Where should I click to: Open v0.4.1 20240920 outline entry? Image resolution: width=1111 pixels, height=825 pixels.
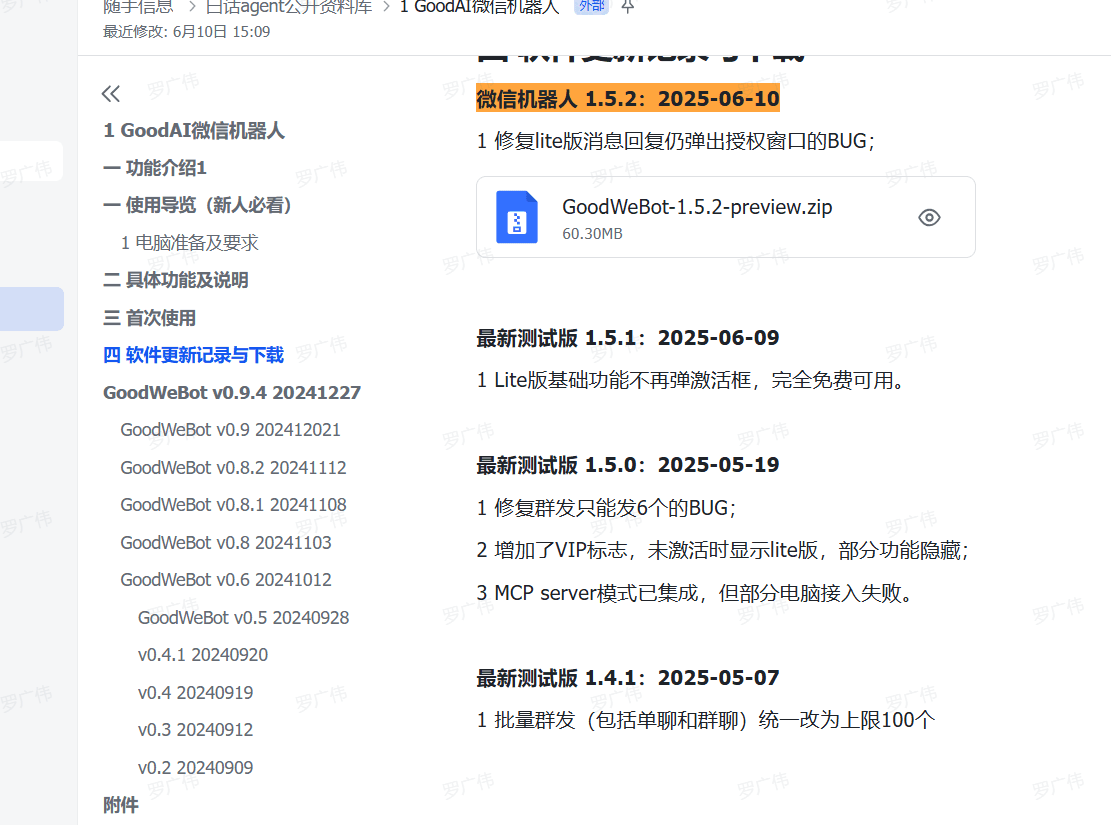(203, 655)
